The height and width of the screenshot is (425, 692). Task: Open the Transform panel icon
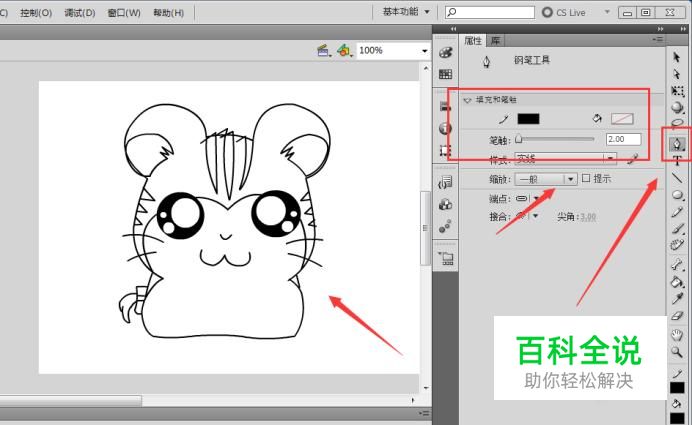coord(446,150)
